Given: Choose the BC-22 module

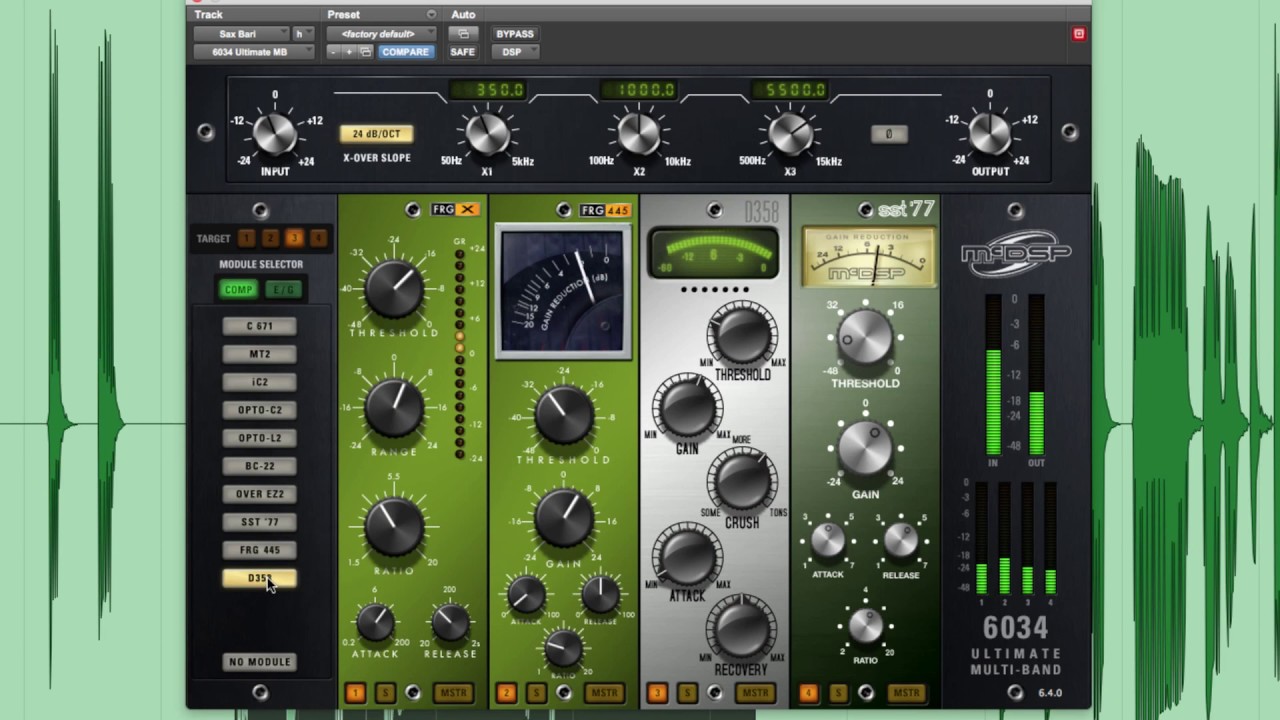Looking at the screenshot, I should pos(260,466).
